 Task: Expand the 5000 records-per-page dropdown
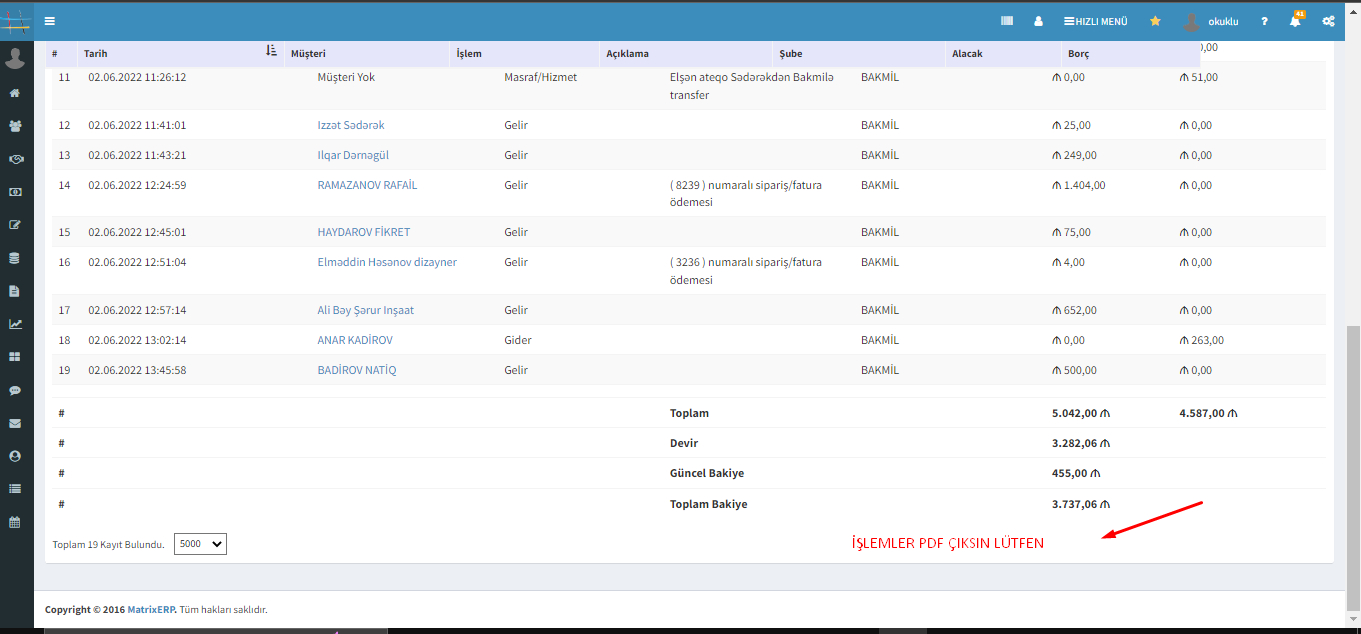coord(200,544)
